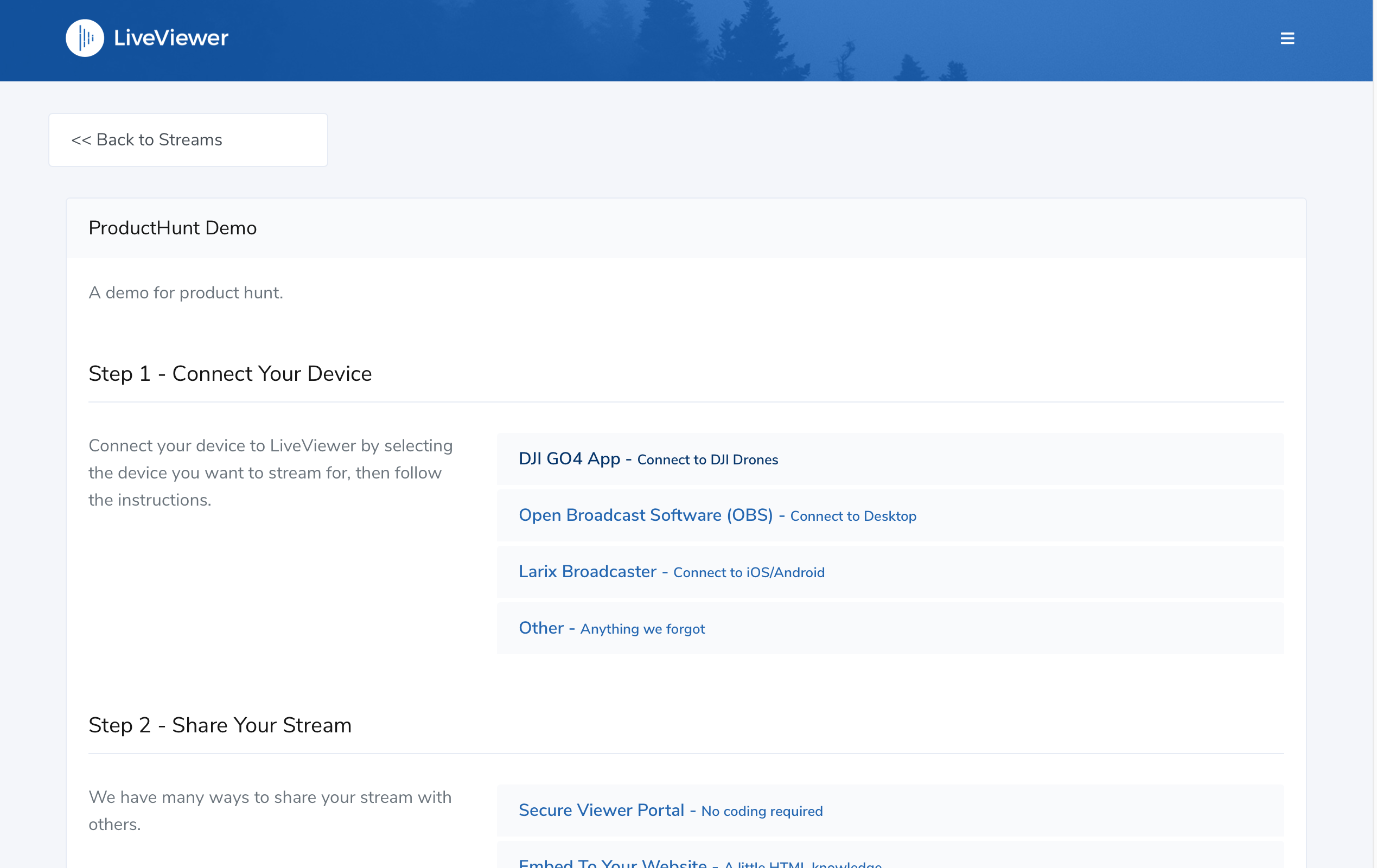Click the LiveViewer brand name text

(x=171, y=39)
